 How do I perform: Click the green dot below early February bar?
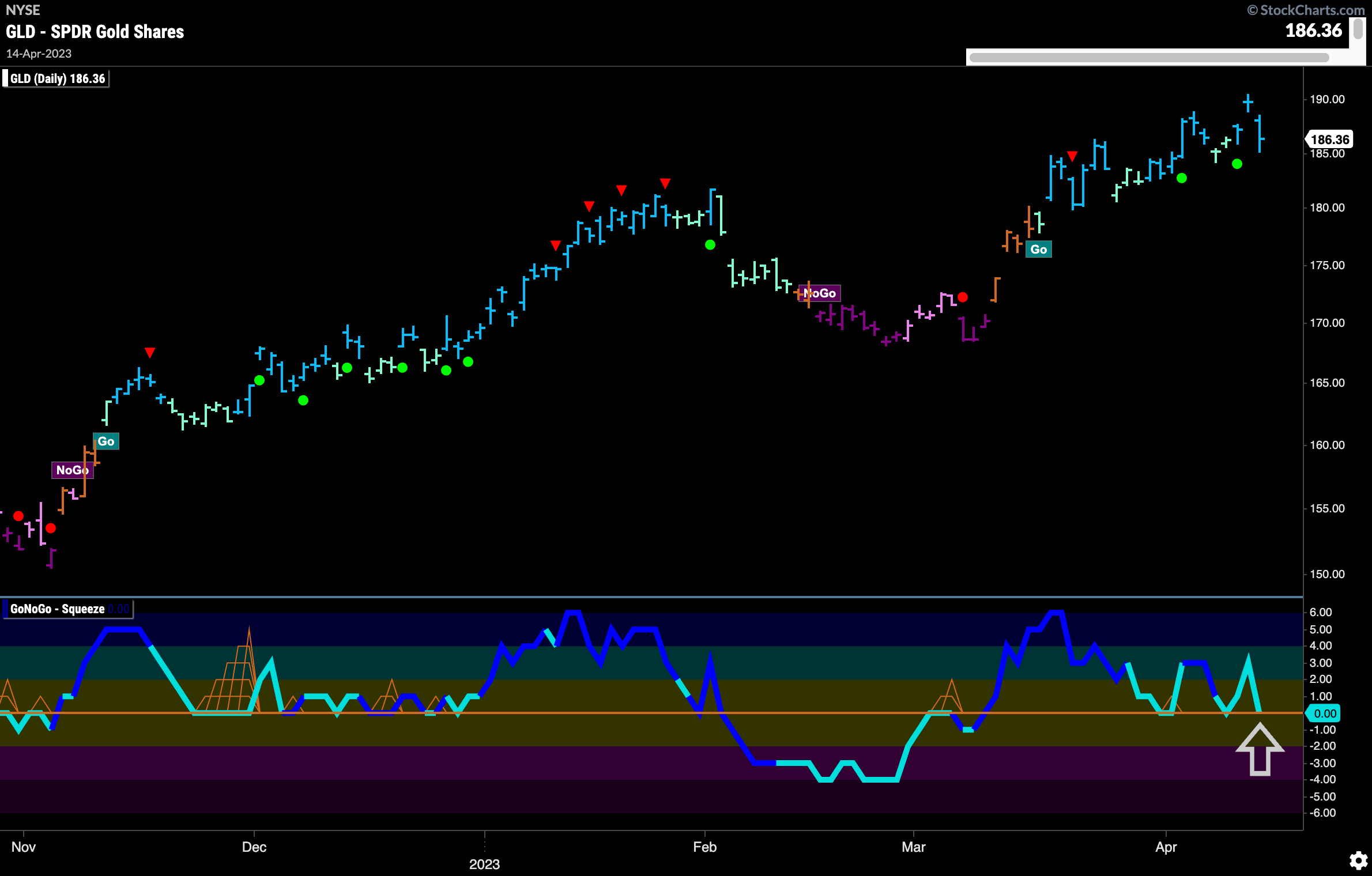[x=710, y=245]
